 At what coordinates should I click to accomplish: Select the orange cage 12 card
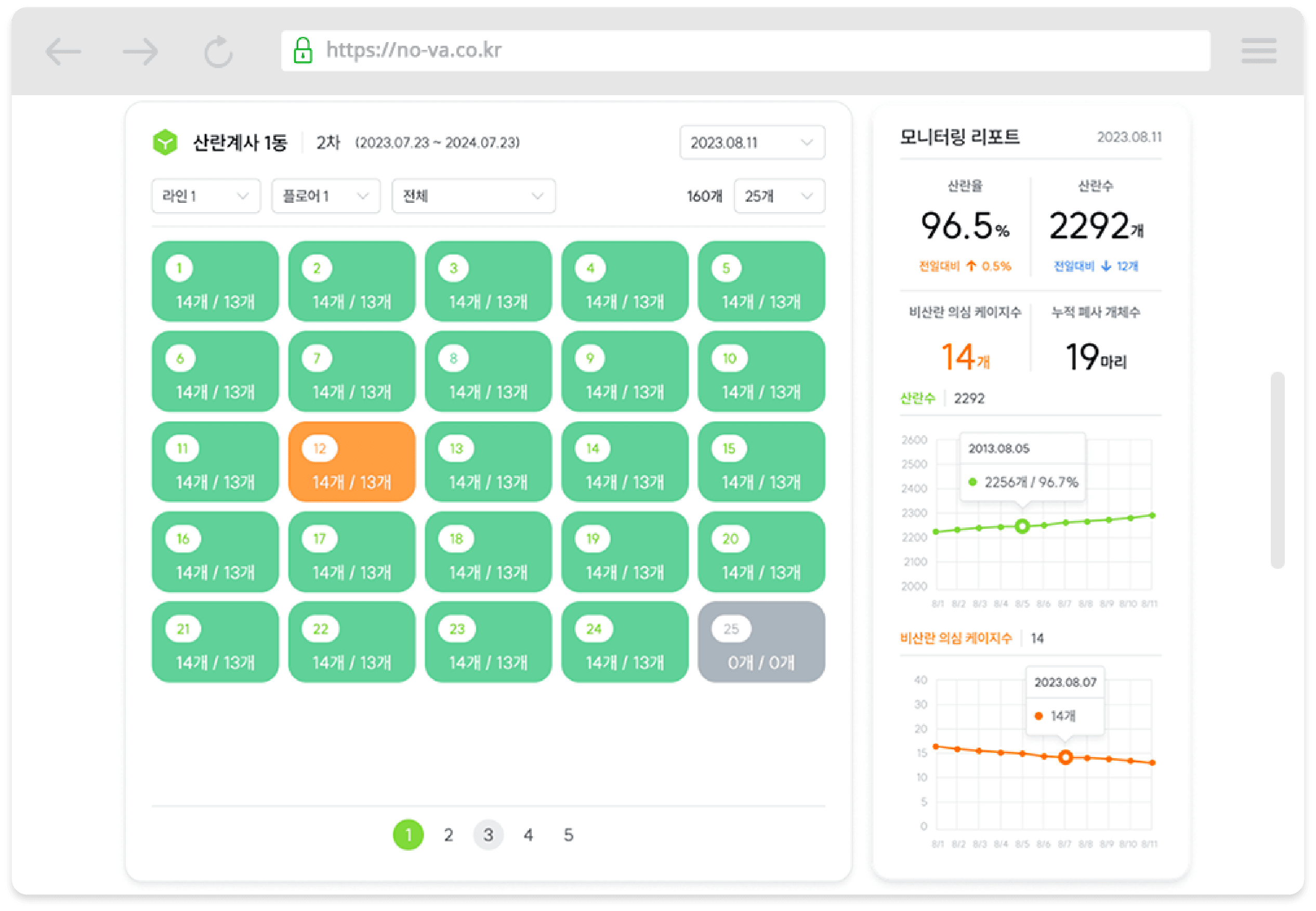tap(352, 462)
